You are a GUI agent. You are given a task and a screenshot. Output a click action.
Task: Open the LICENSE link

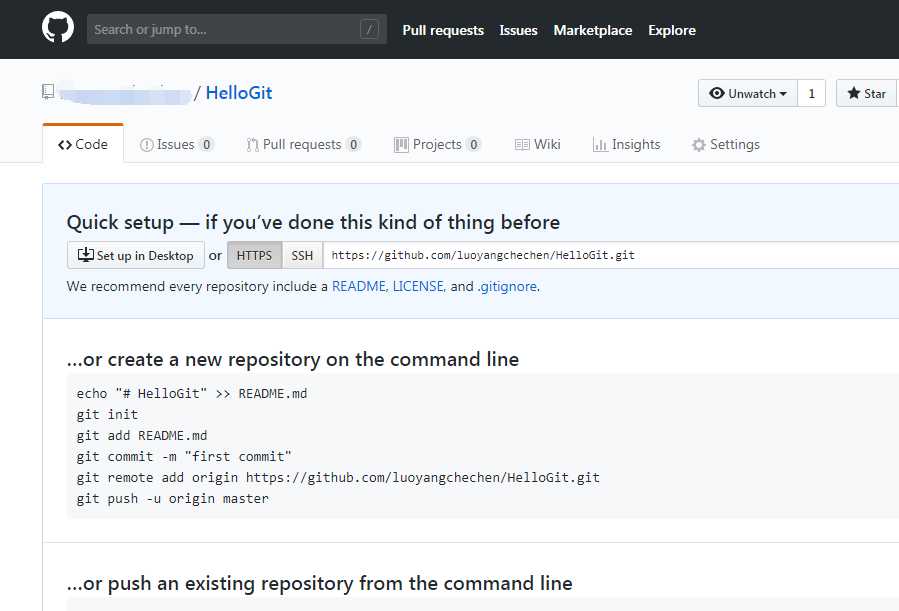[x=418, y=286]
